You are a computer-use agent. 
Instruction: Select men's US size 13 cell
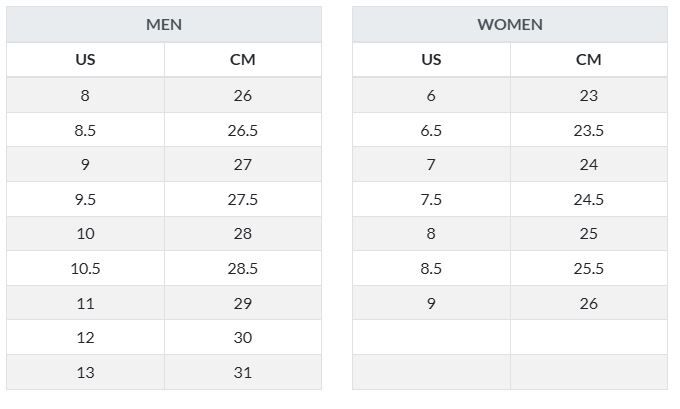point(85,372)
